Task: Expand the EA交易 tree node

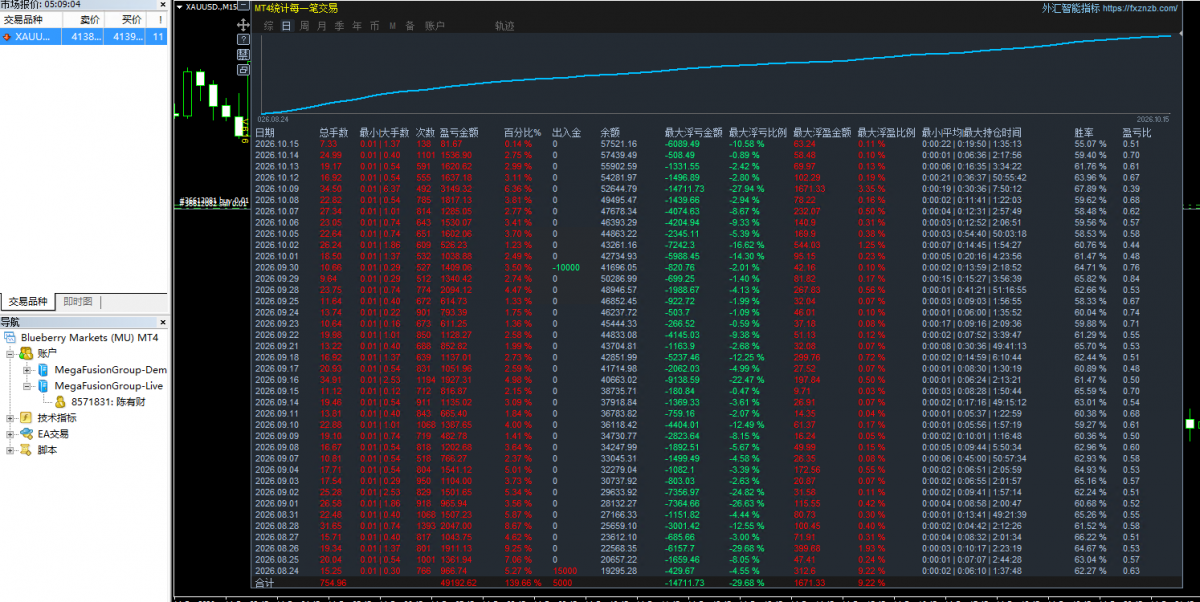Action: tap(10, 434)
